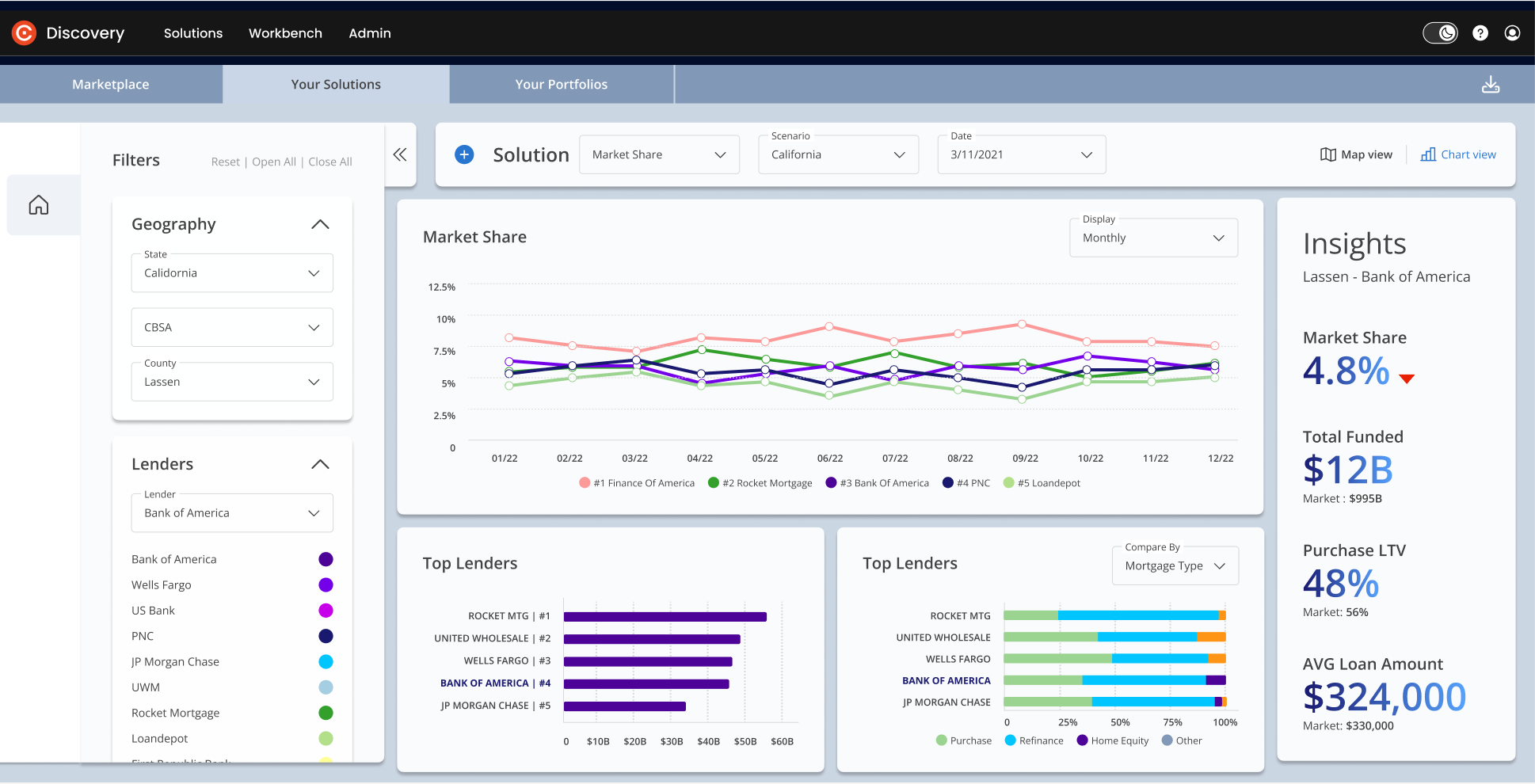Viewport: 1535px width, 784px height.
Task: Click the Rocket Mortgage color swatch
Action: tap(326, 713)
